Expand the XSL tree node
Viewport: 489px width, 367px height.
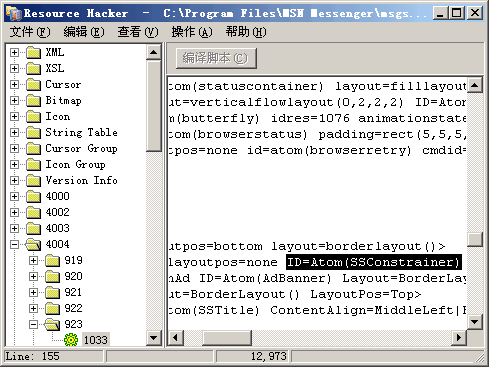14,69
